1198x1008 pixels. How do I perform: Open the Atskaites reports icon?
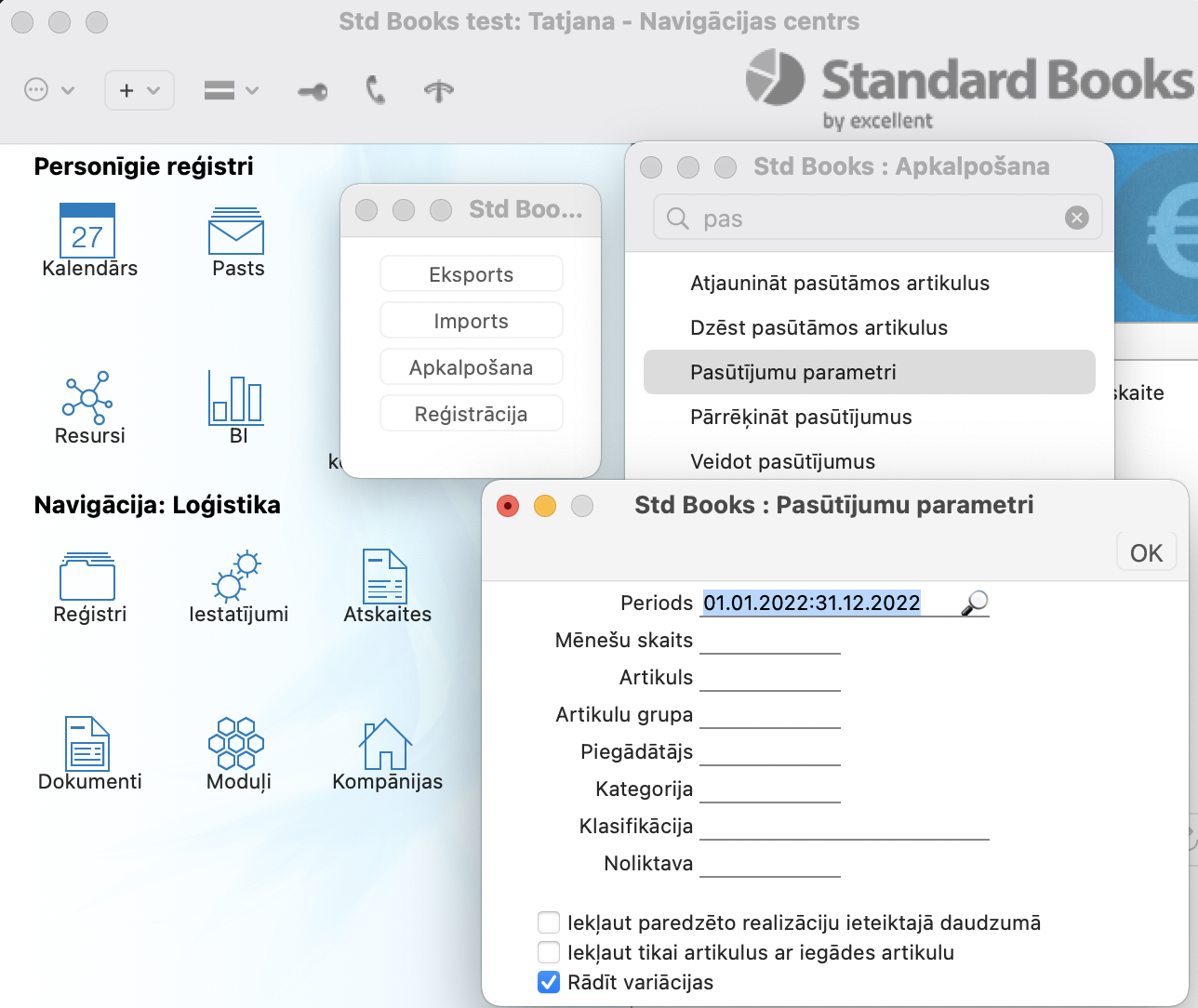[x=385, y=577]
